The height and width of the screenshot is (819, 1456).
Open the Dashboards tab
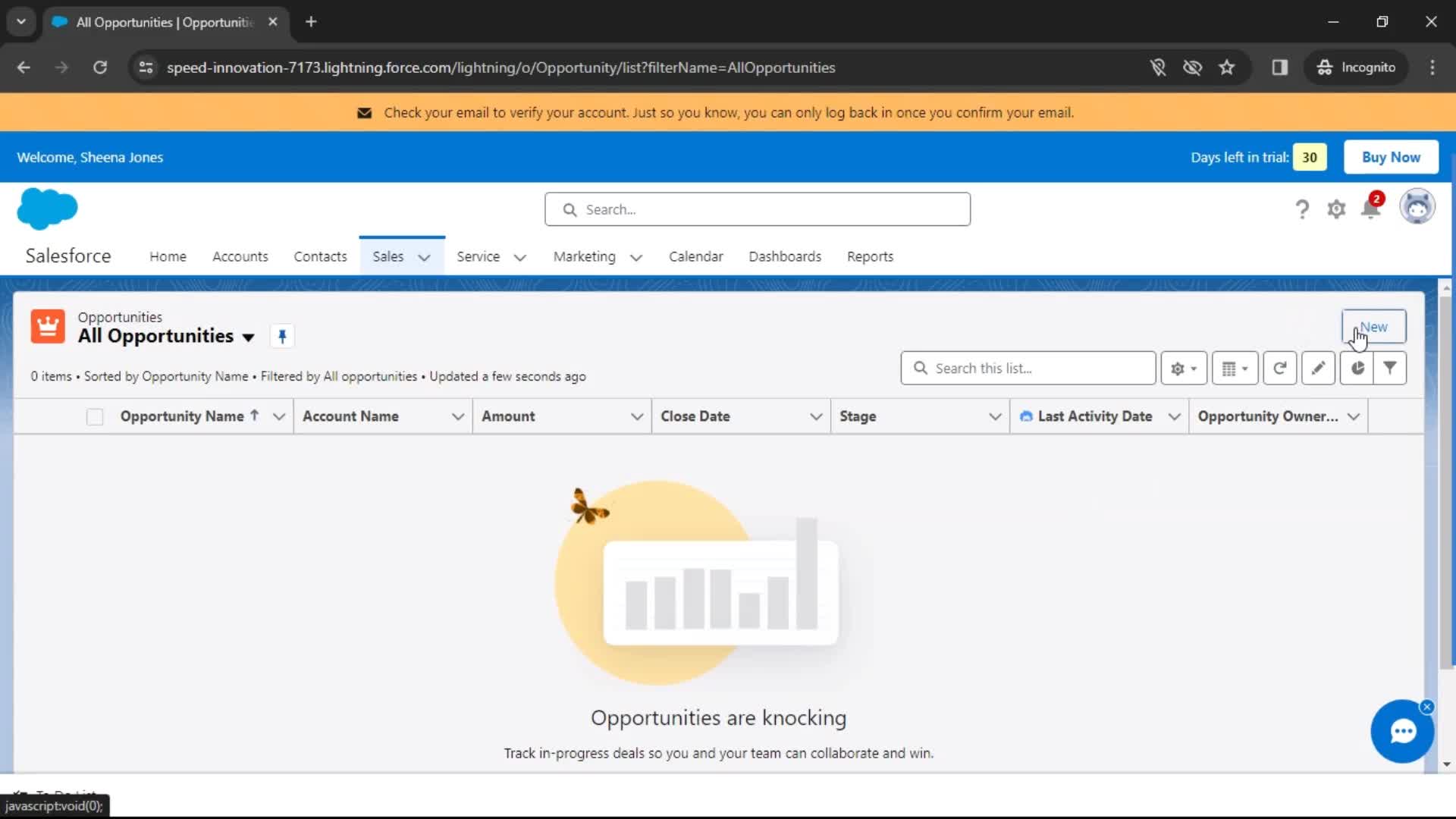click(x=785, y=256)
